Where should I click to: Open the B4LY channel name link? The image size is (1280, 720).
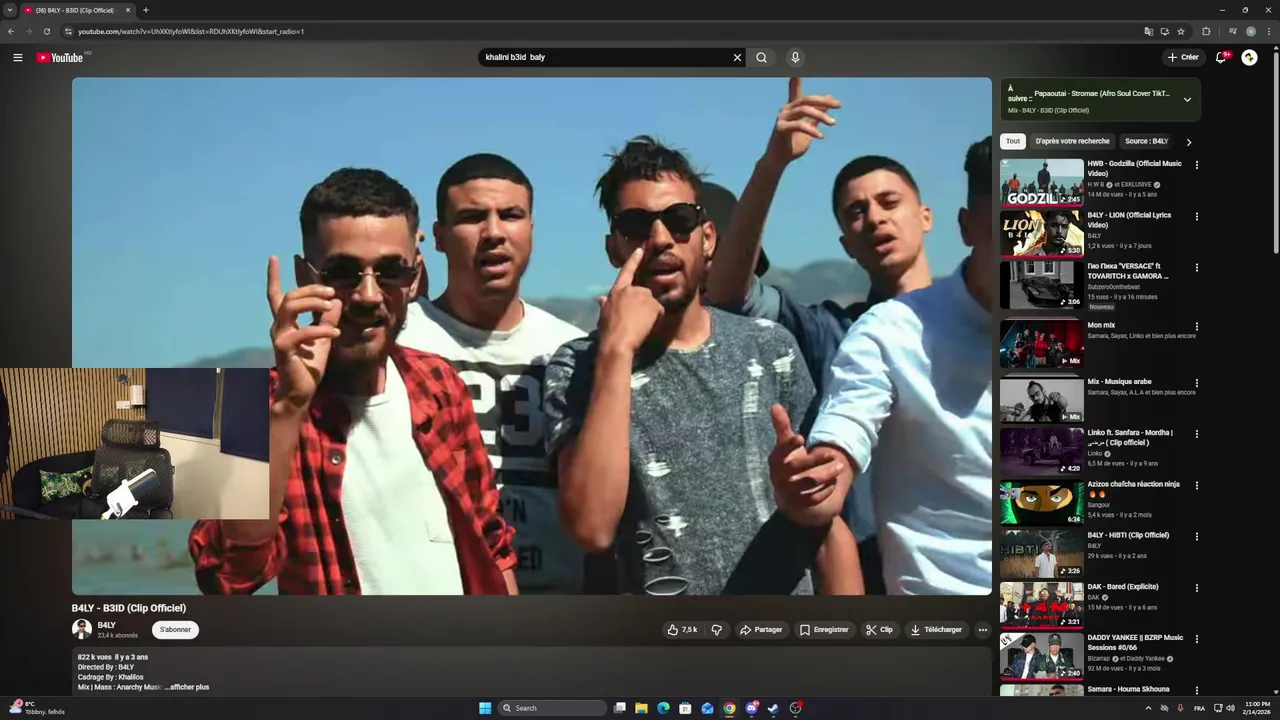pyautogui.click(x=106, y=625)
